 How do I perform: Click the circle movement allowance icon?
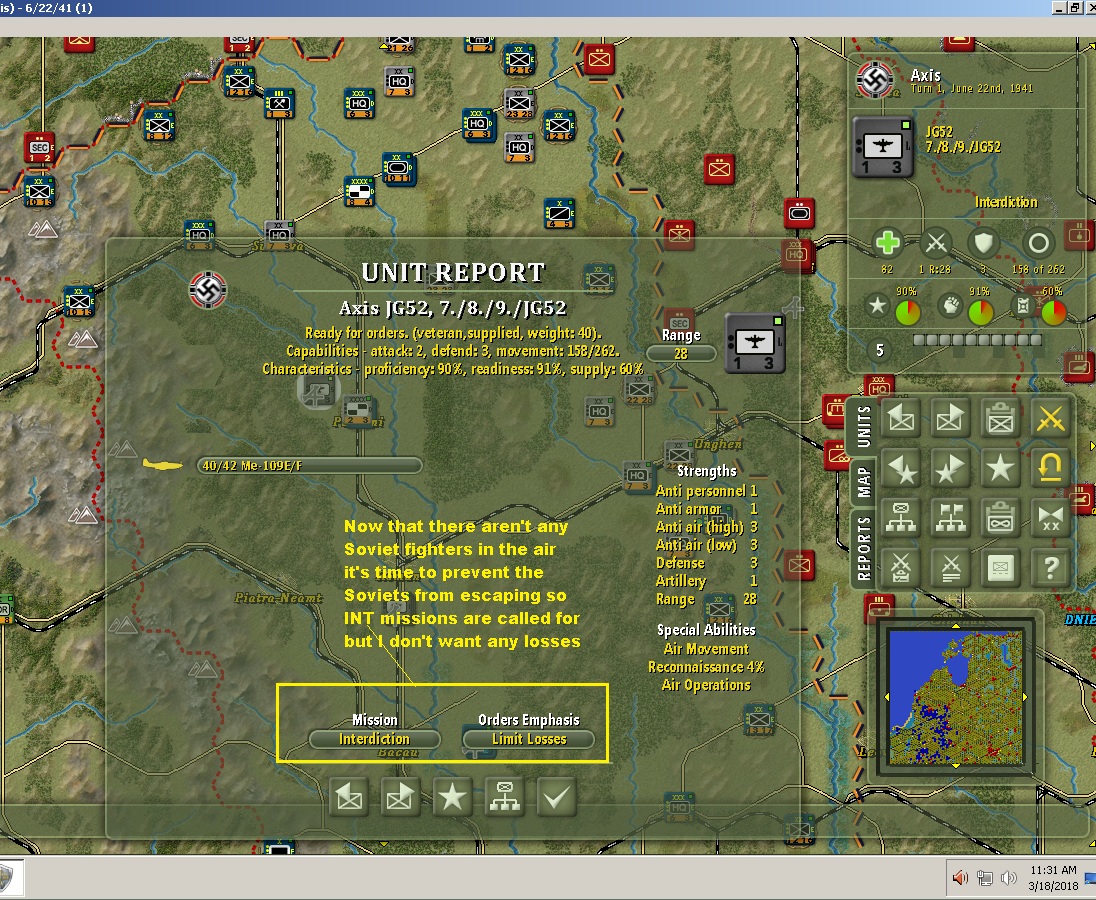coord(1039,243)
